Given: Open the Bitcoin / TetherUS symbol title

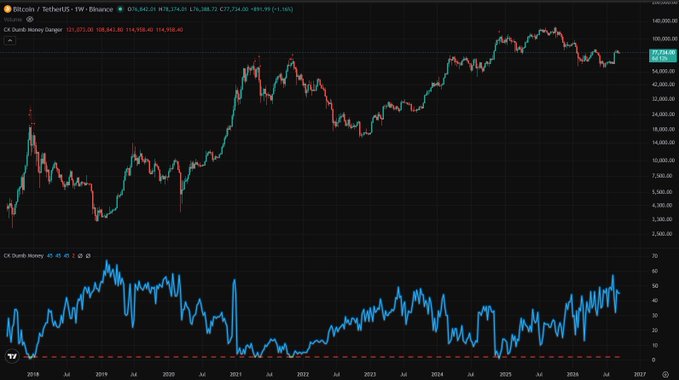Looking at the screenshot, I should point(63,9).
